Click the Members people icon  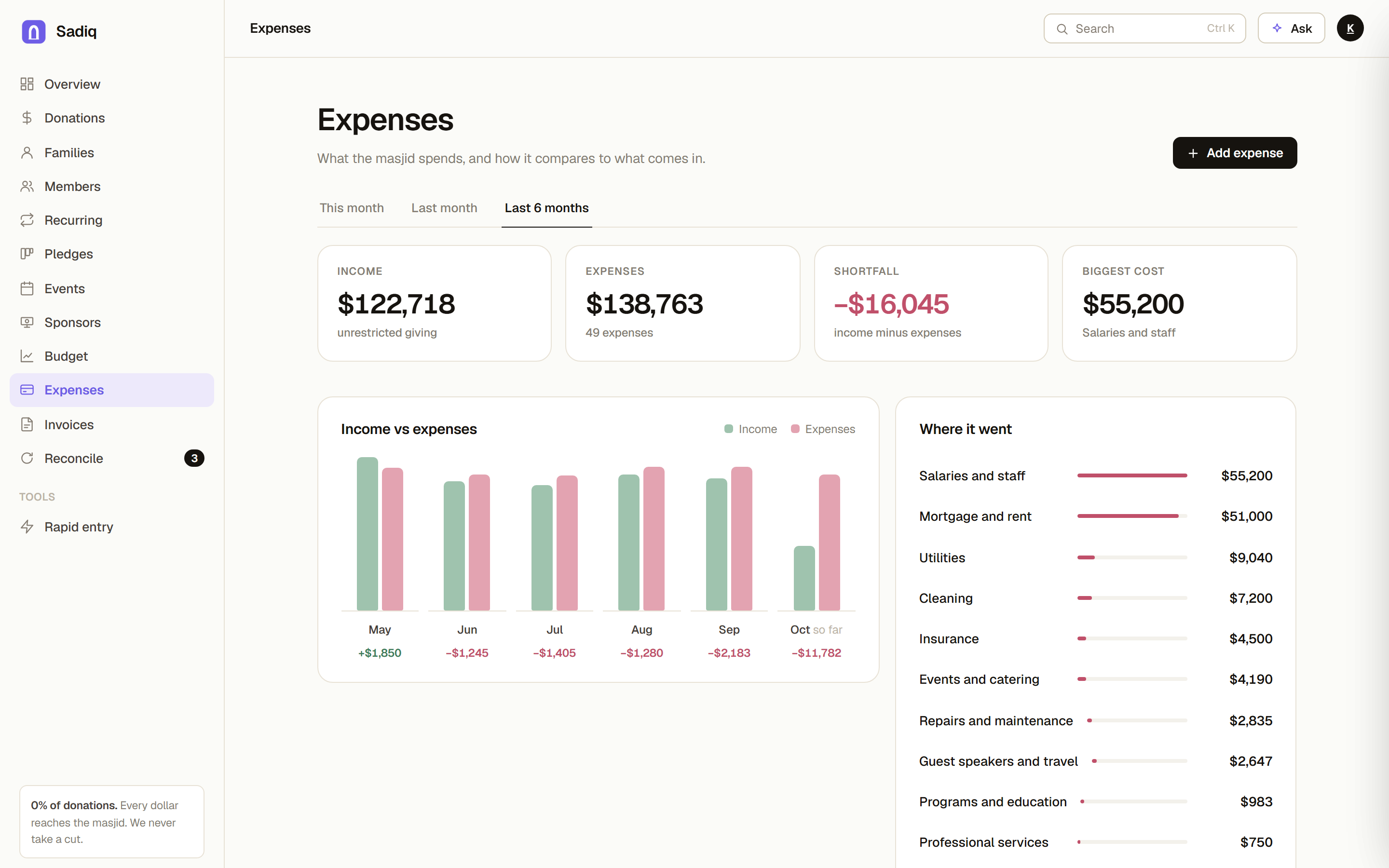point(27,186)
